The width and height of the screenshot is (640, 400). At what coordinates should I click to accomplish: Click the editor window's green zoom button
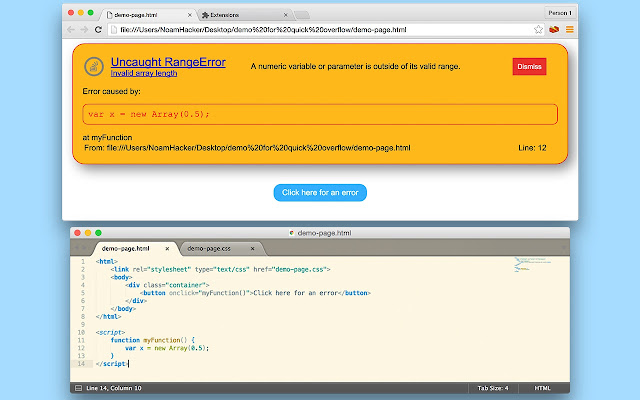tap(98, 233)
